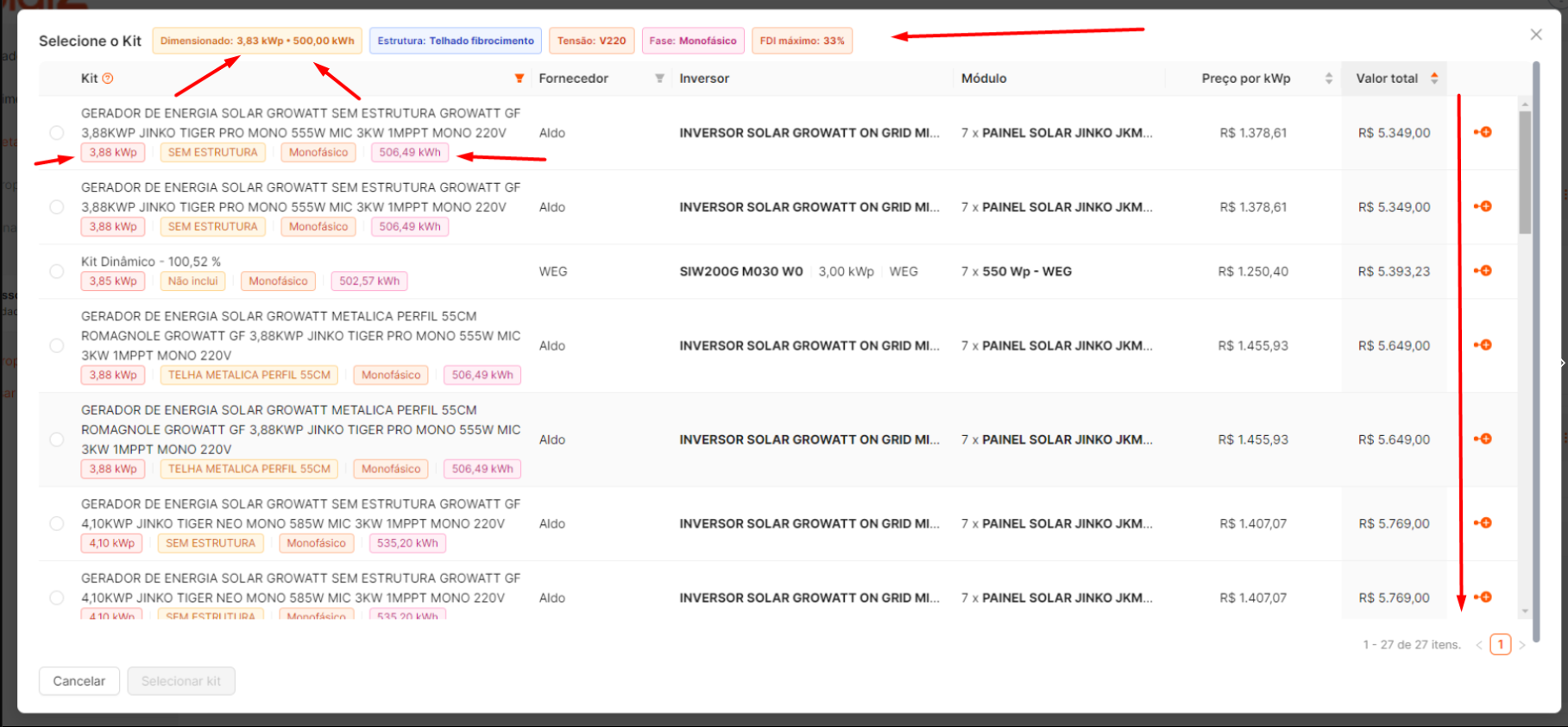Screen dimensions: 1568x727
Task: Open the Fornecedor column filter icon
Action: pos(659,79)
